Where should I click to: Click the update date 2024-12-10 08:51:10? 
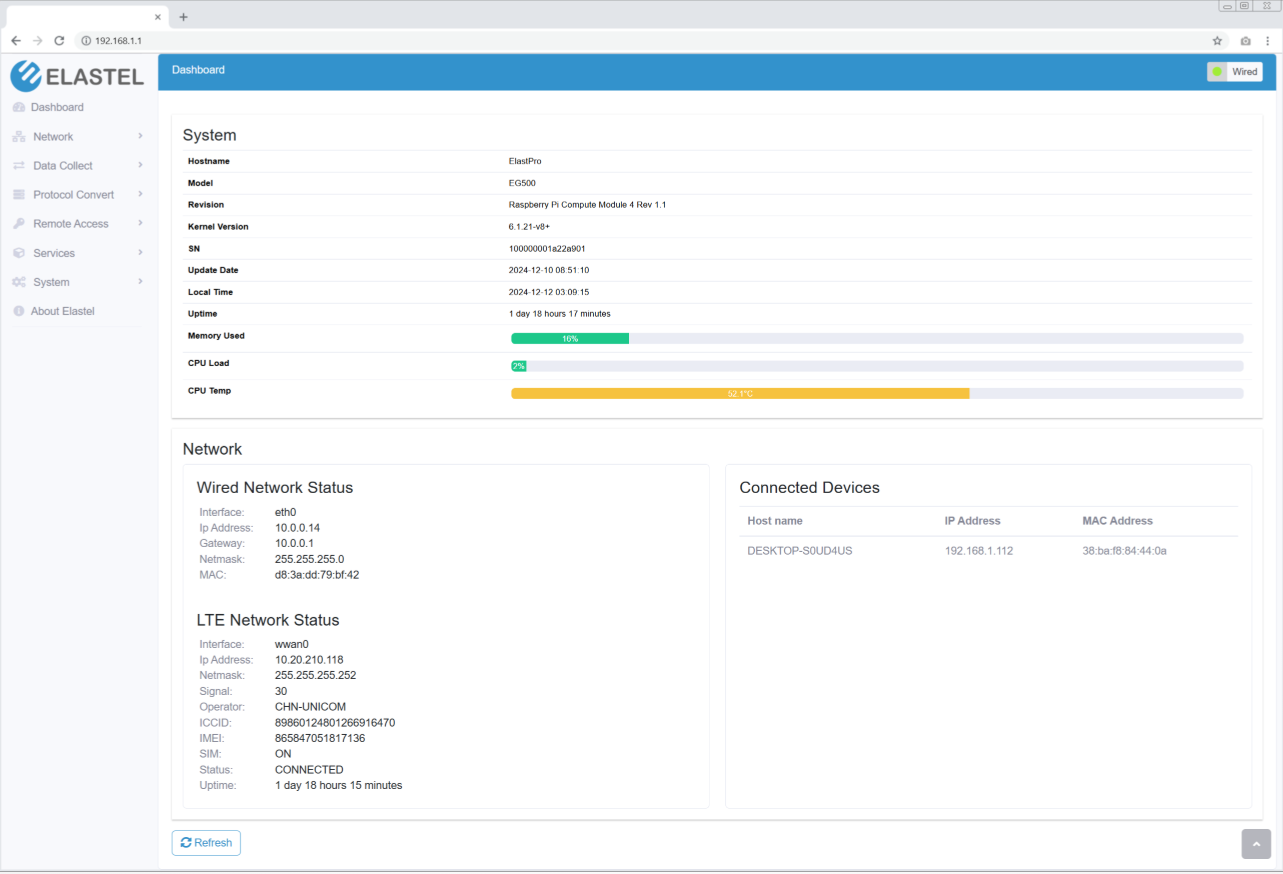point(549,270)
